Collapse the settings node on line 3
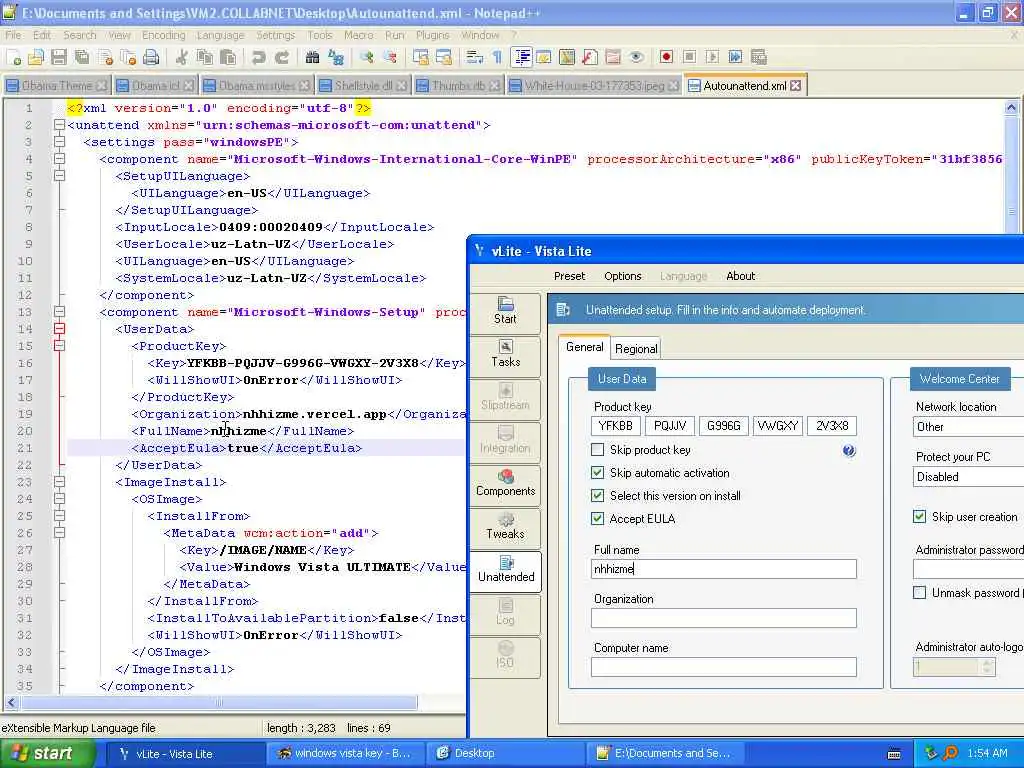 (x=59, y=142)
